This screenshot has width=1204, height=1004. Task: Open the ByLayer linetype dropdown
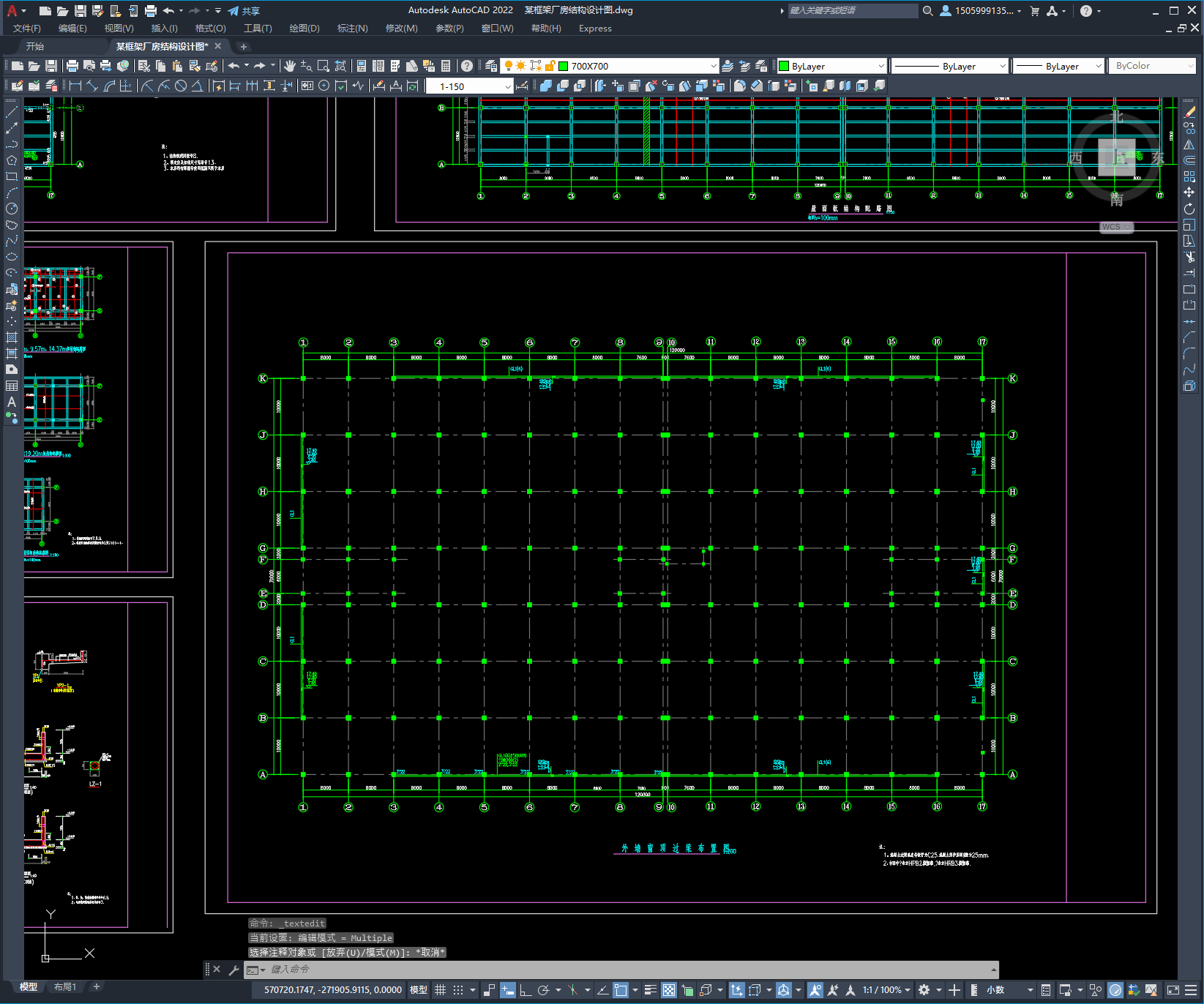tap(1003, 66)
